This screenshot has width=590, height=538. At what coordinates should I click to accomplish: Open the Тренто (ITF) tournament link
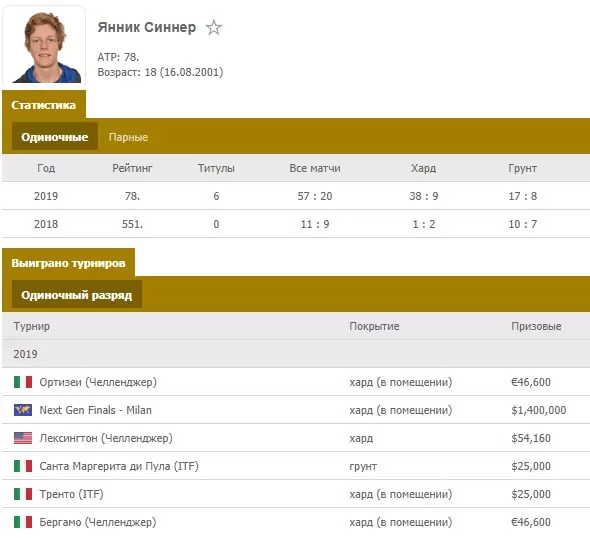pos(71,494)
